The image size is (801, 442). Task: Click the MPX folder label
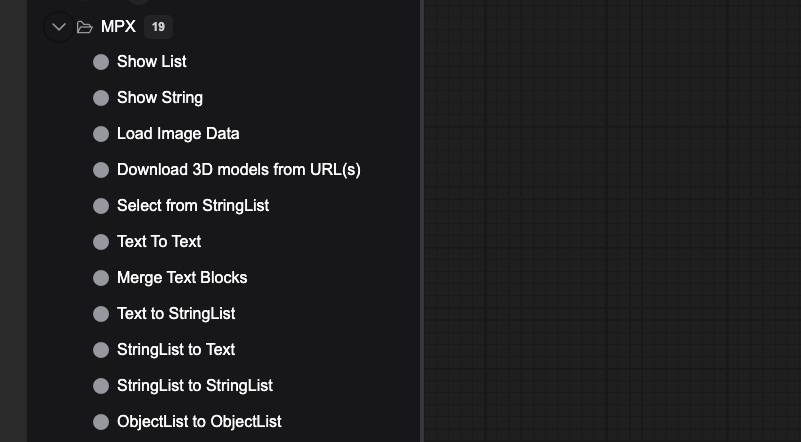[119, 27]
